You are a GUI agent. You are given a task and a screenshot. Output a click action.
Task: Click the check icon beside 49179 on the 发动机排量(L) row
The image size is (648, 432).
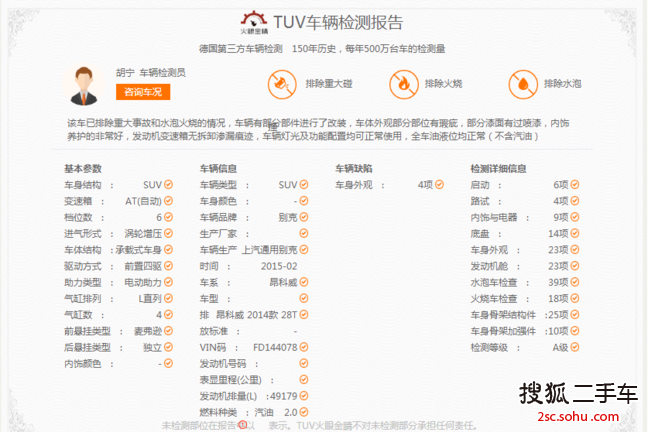[304, 396]
